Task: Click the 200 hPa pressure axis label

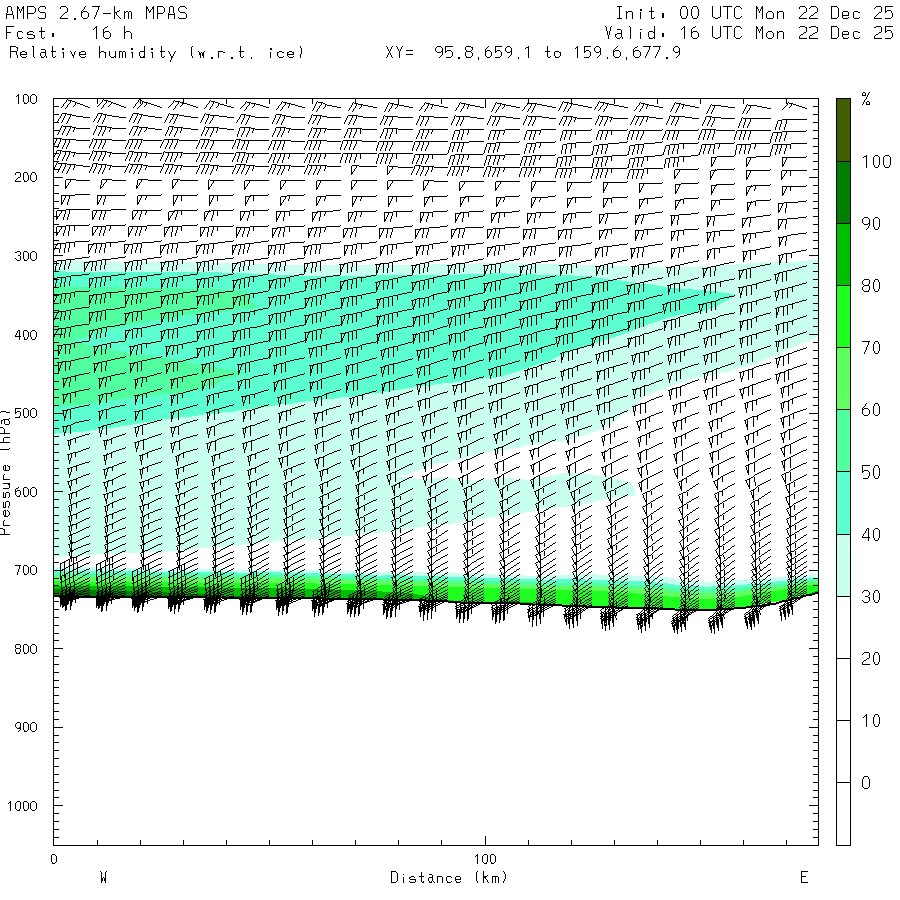Action: [26, 177]
